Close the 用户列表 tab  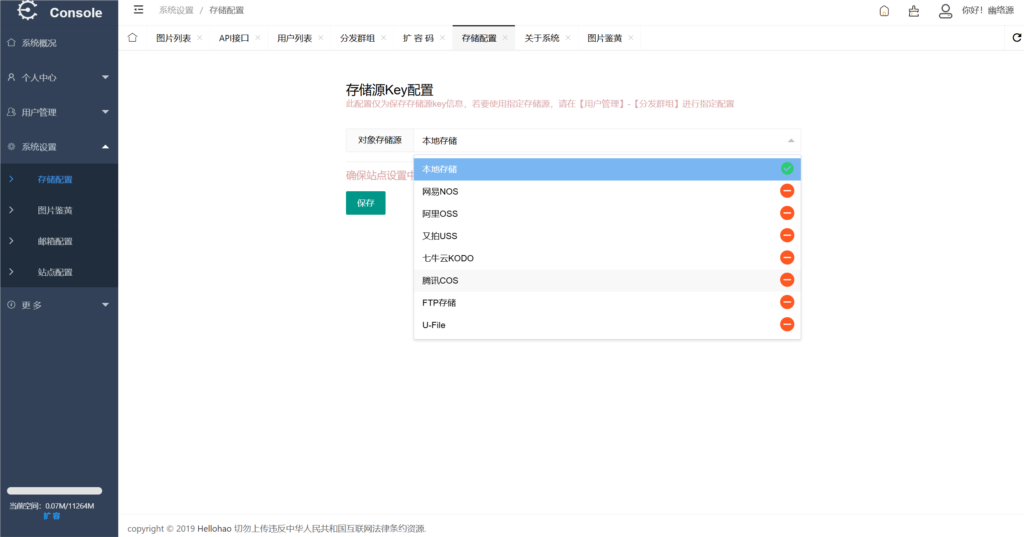click(321, 38)
